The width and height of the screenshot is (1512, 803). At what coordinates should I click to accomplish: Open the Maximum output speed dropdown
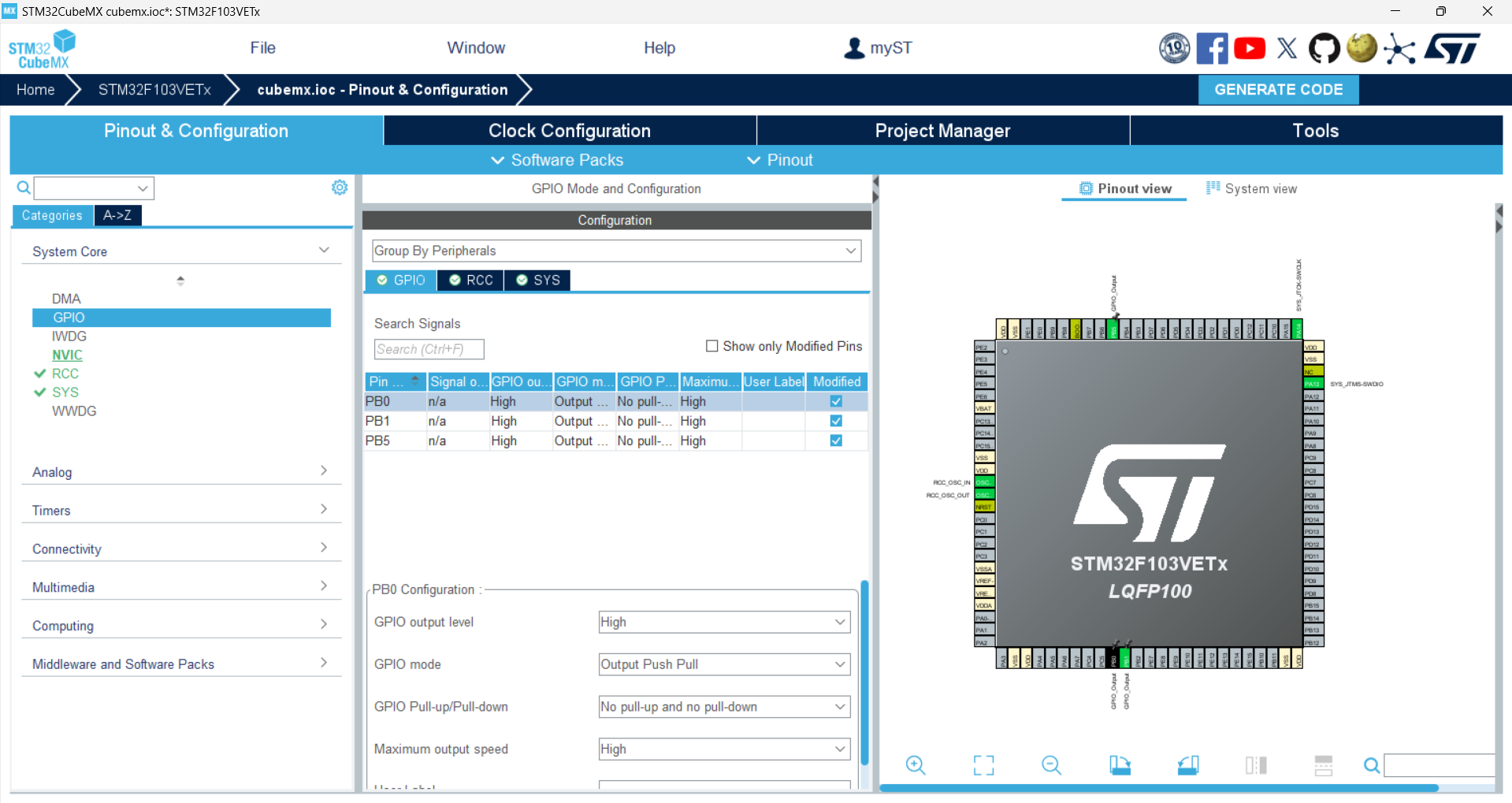tap(724, 749)
